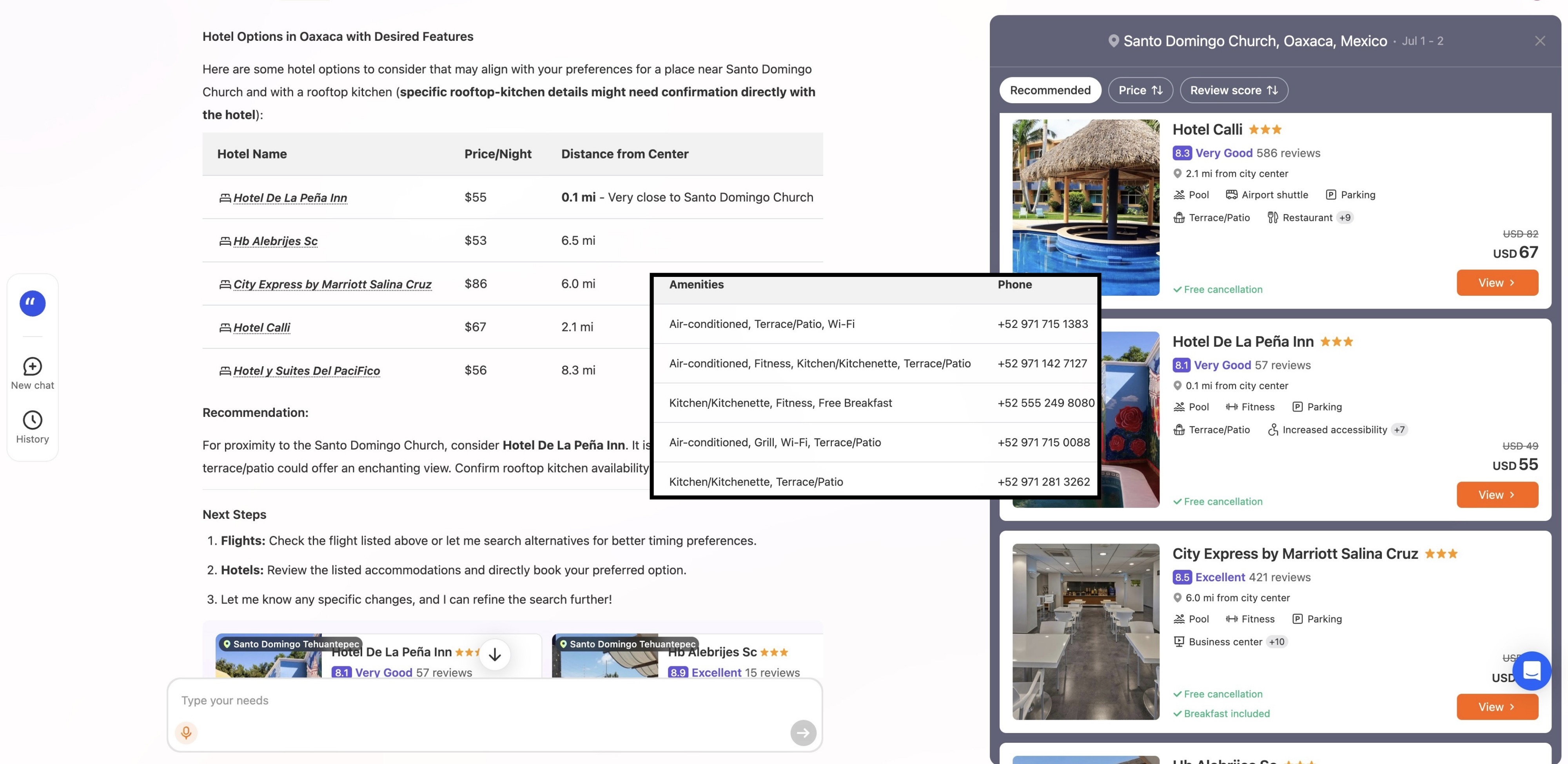Close the hotel results side panel
The height and width of the screenshot is (764, 1568).
(x=1539, y=41)
